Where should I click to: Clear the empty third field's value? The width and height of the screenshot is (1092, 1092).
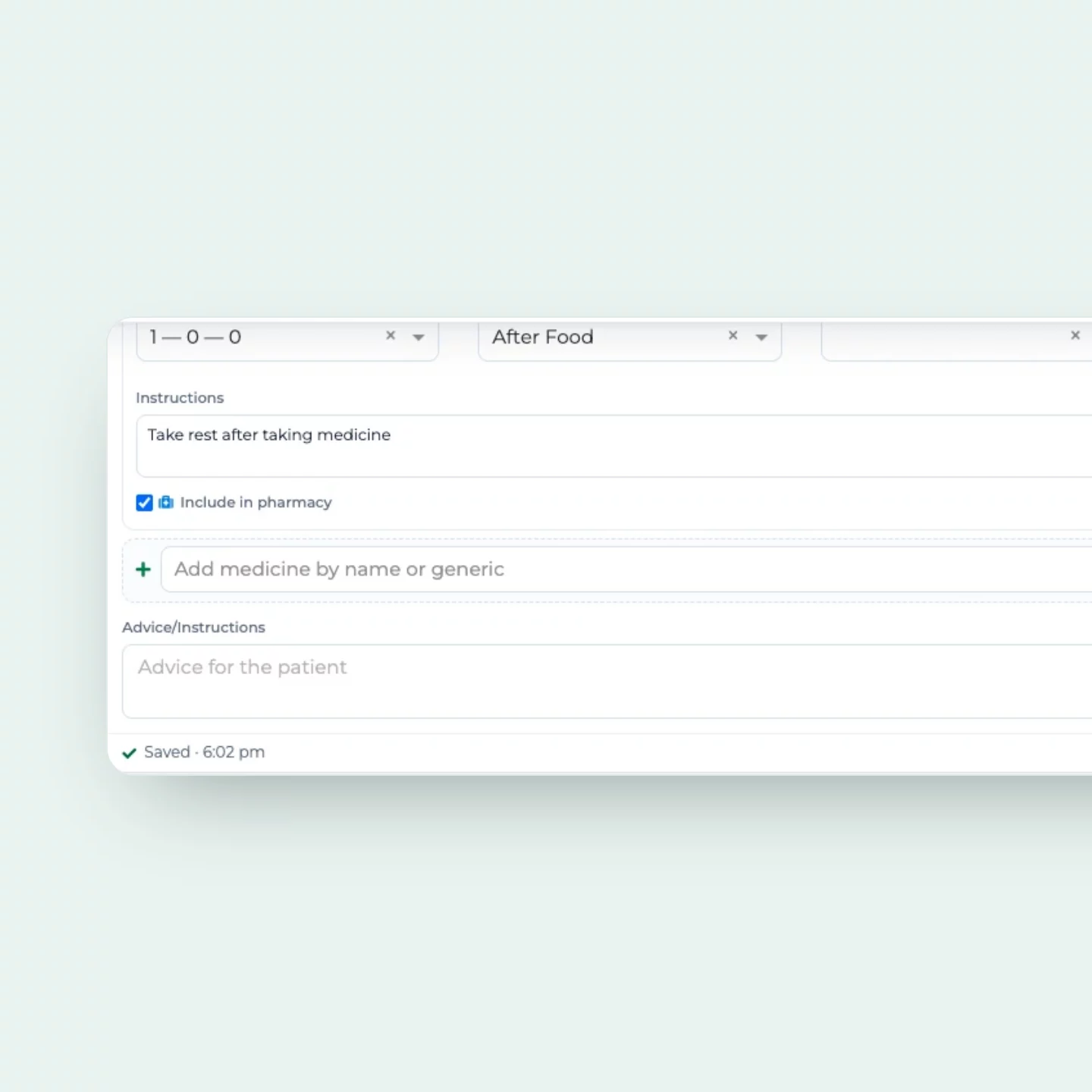1075,335
